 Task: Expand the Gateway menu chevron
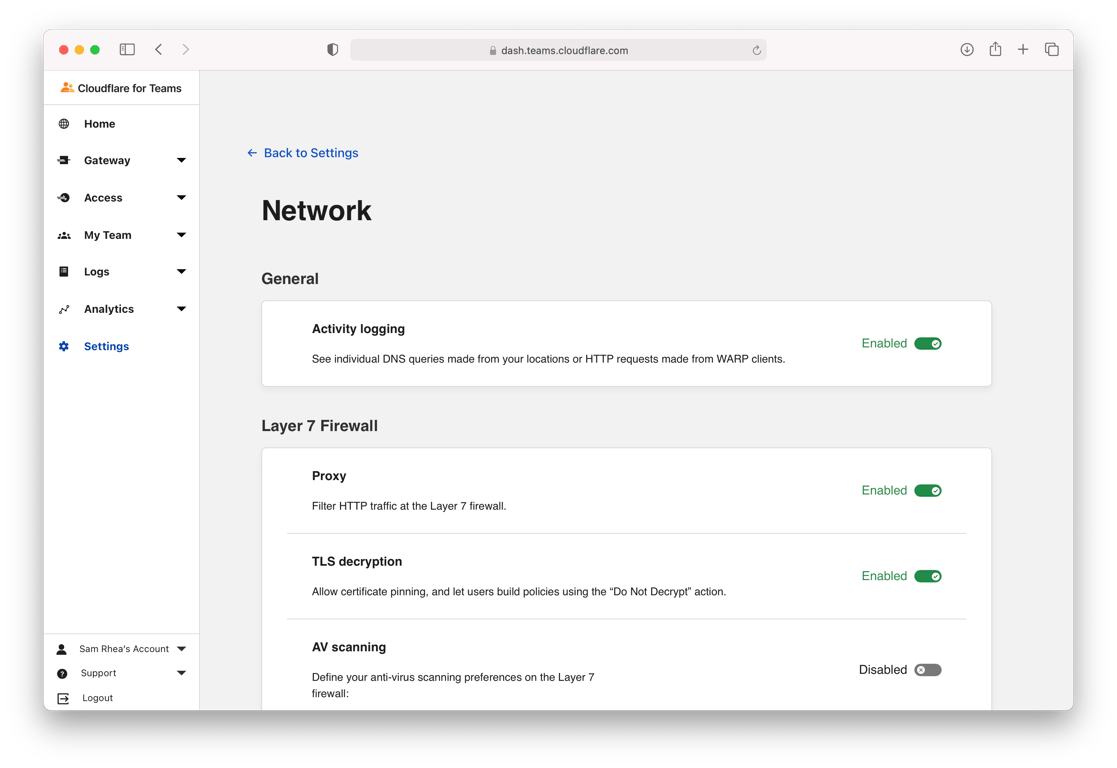[181, 160]
